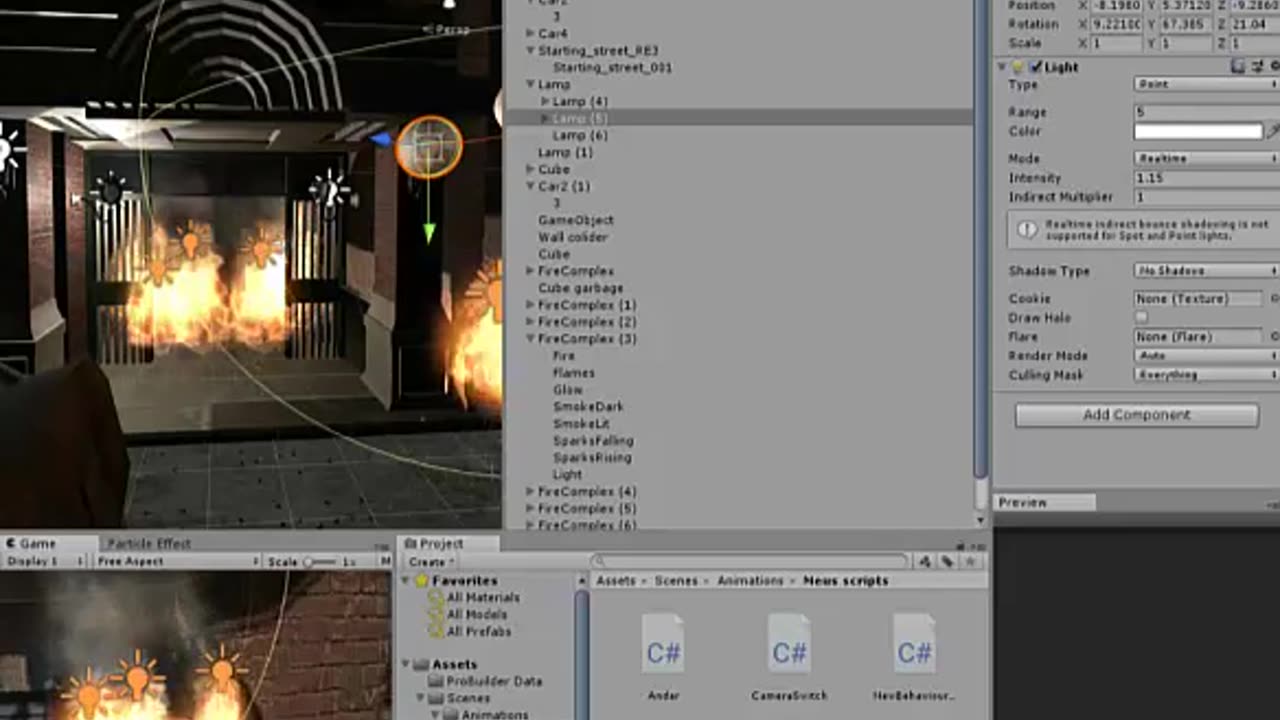
Task: Select the CameraSwitch C# script icon
Action: (x=789, y=643)
